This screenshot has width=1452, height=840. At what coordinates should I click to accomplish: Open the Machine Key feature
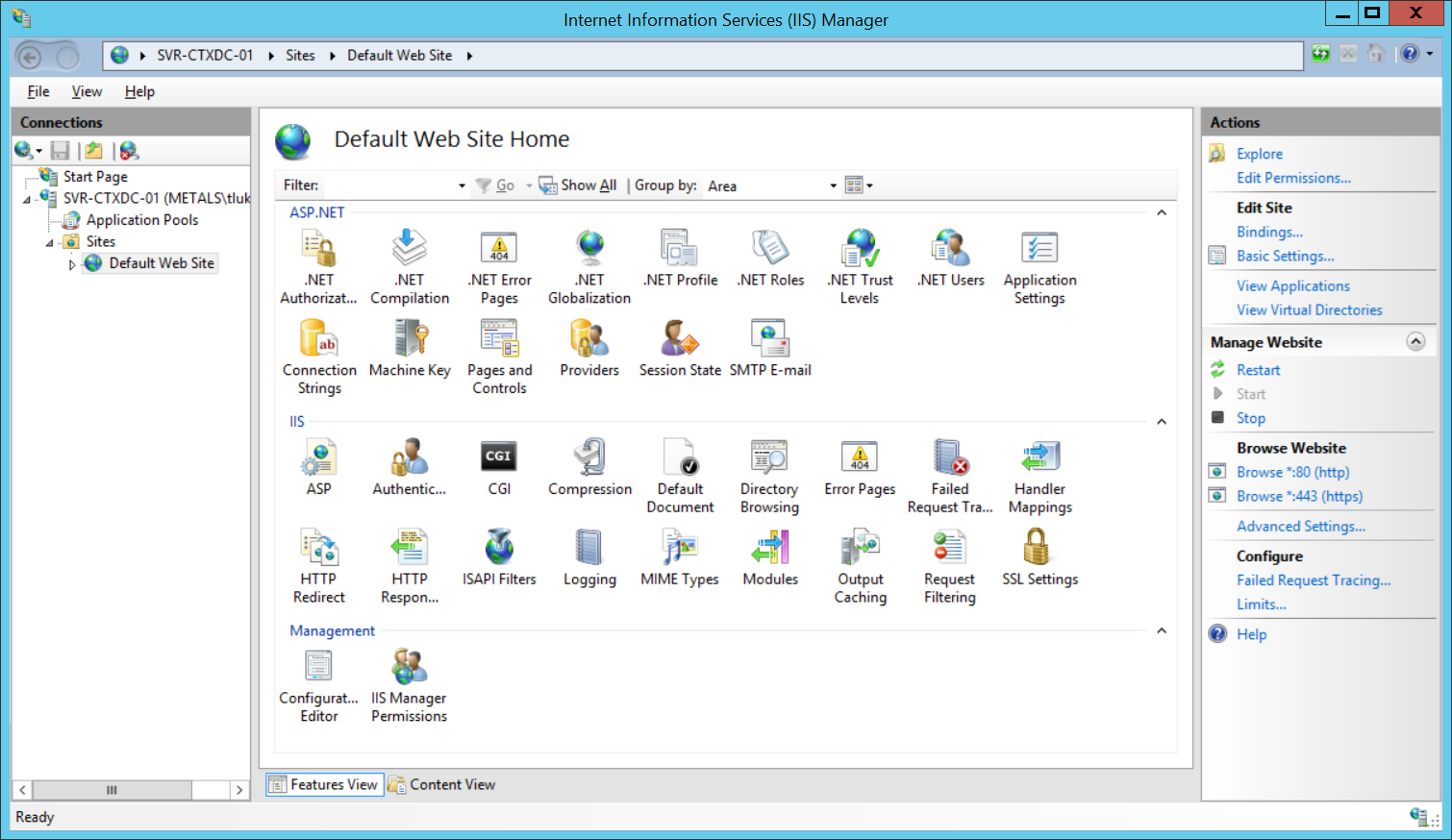(410, 349)
